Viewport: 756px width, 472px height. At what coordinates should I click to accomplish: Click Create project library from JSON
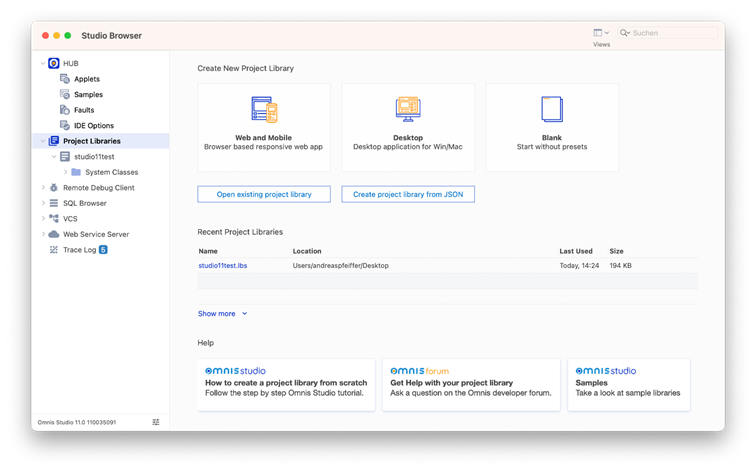408,194
